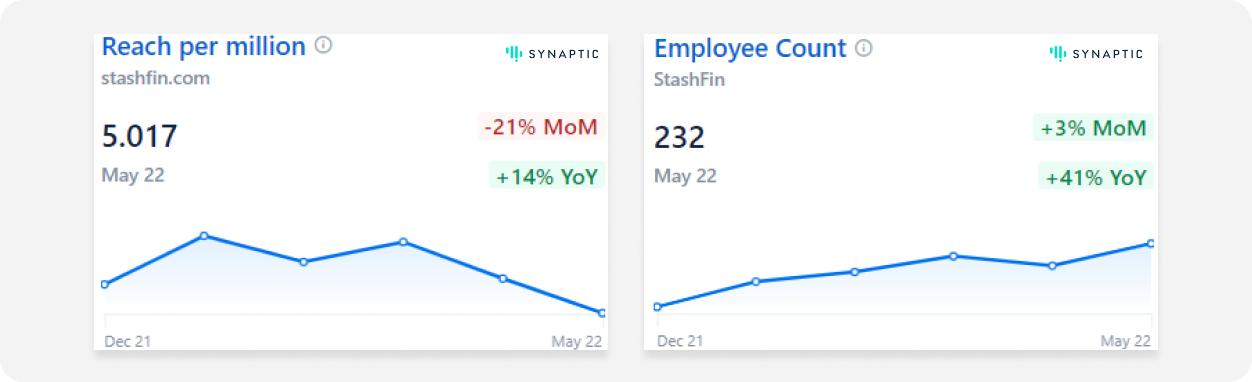Click May 22 axis label on Employee chart

pos(1125,341)
